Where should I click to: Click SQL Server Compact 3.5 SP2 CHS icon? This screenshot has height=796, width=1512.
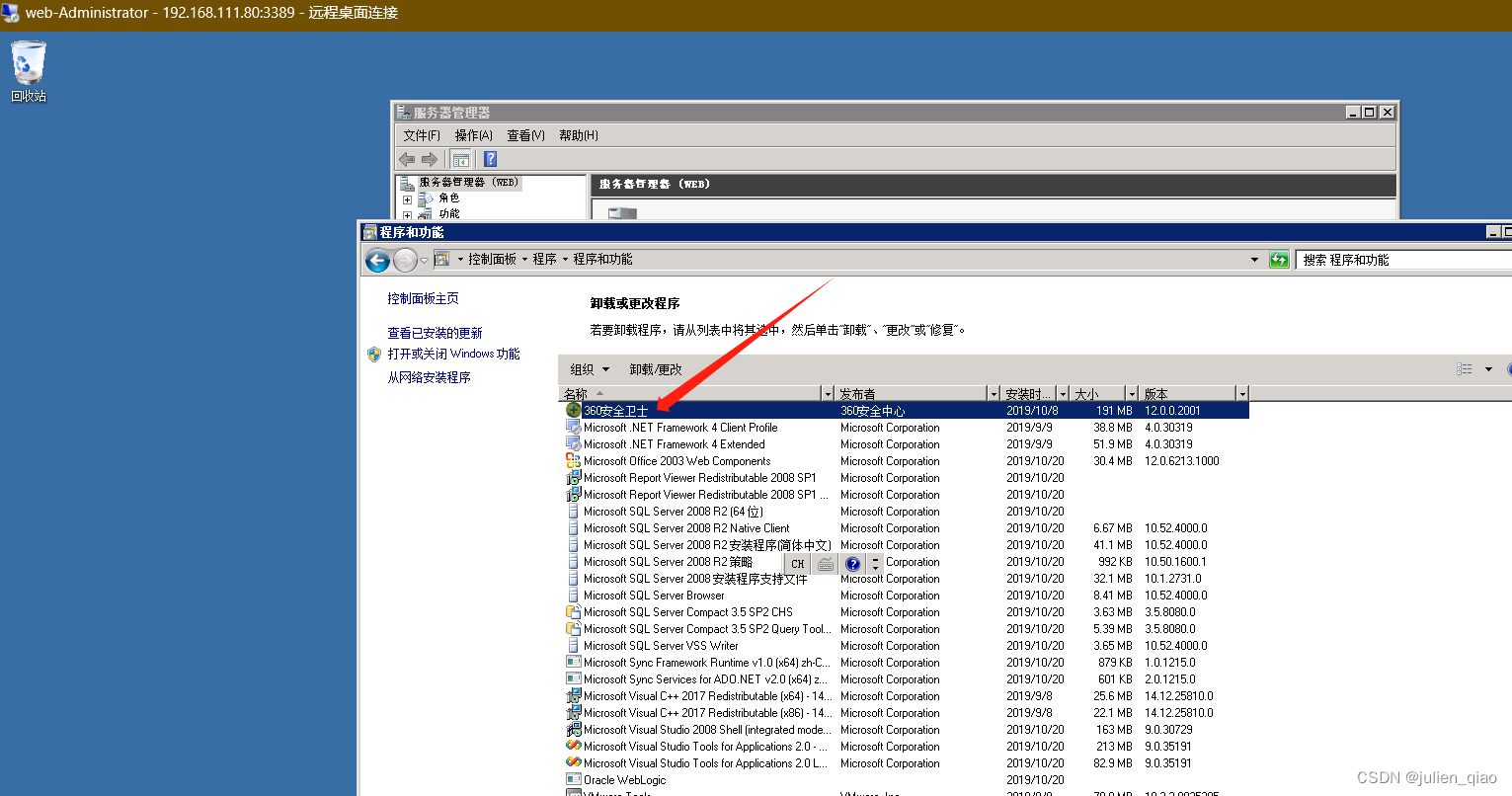574,611
